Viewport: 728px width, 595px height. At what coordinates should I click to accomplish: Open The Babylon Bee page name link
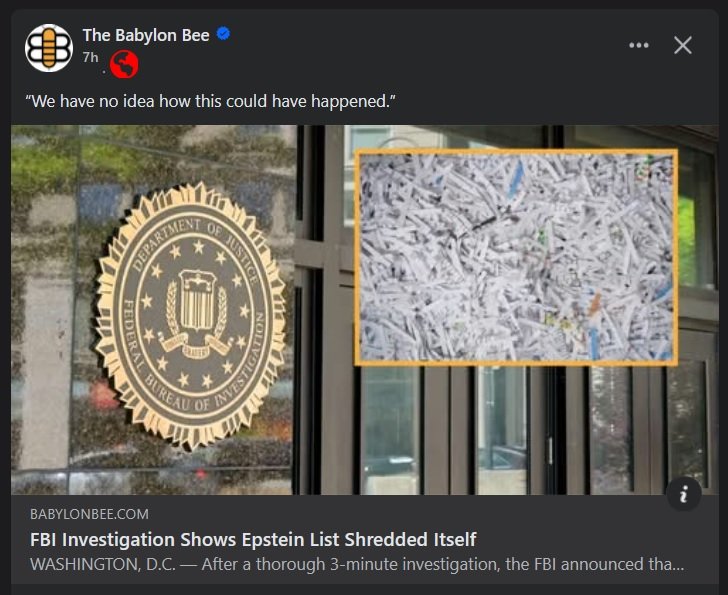[x=146, y=35]
